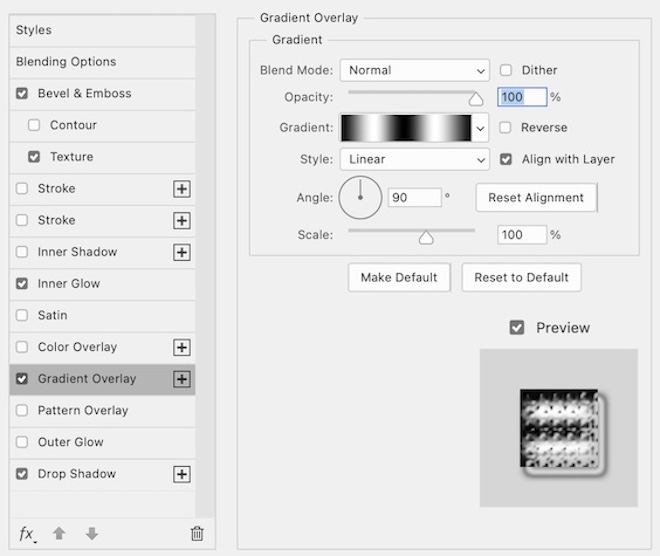The height and width of the screenshot is (556, 660).
Task: Add a Gradient Overlay instance via plus
Action: [182, 379]
